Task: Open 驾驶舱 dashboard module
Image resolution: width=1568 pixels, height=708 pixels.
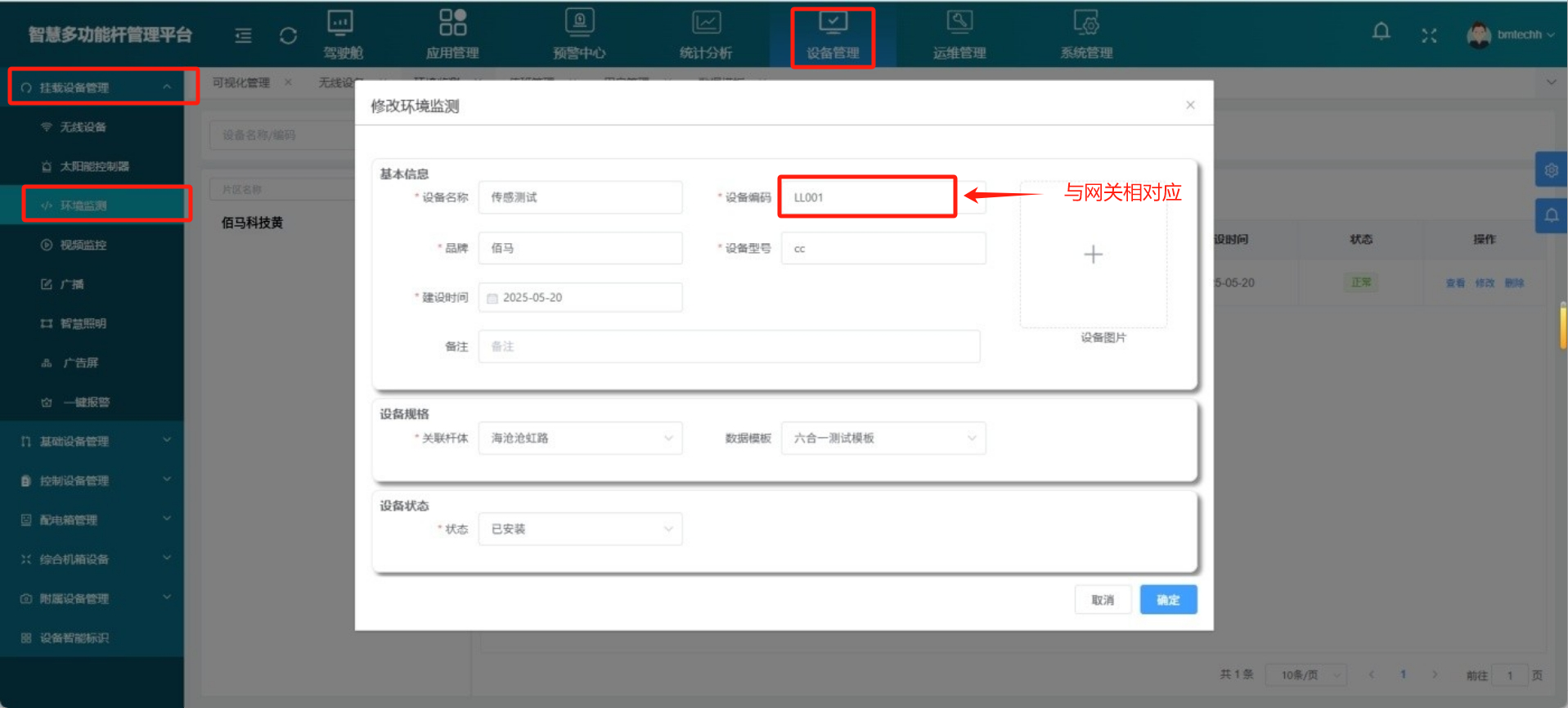Action: (342, 35)
